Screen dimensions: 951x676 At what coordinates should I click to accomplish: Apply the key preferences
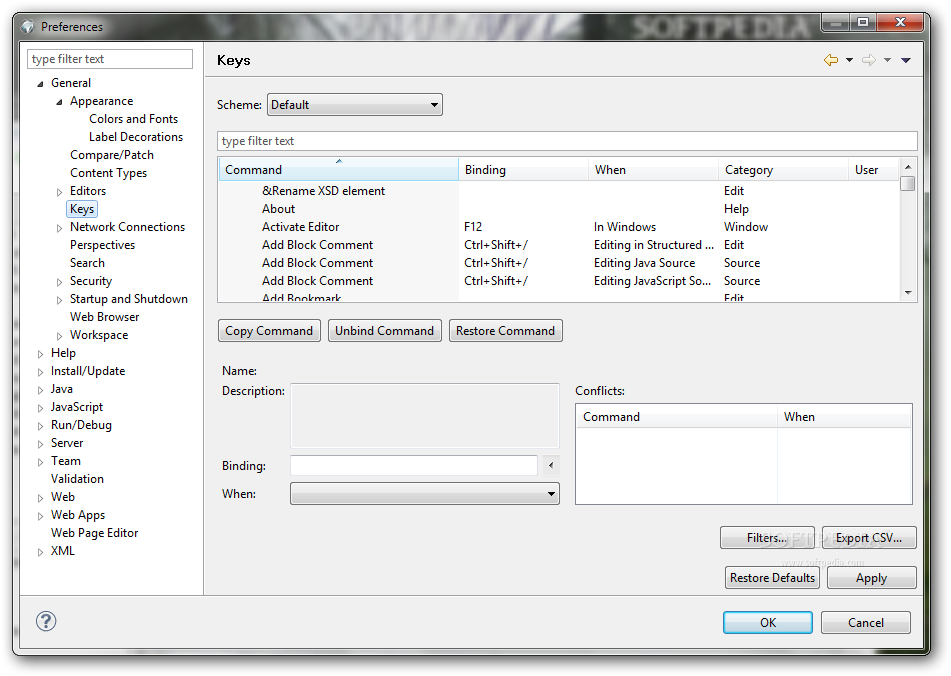click(x=872, y=578)
